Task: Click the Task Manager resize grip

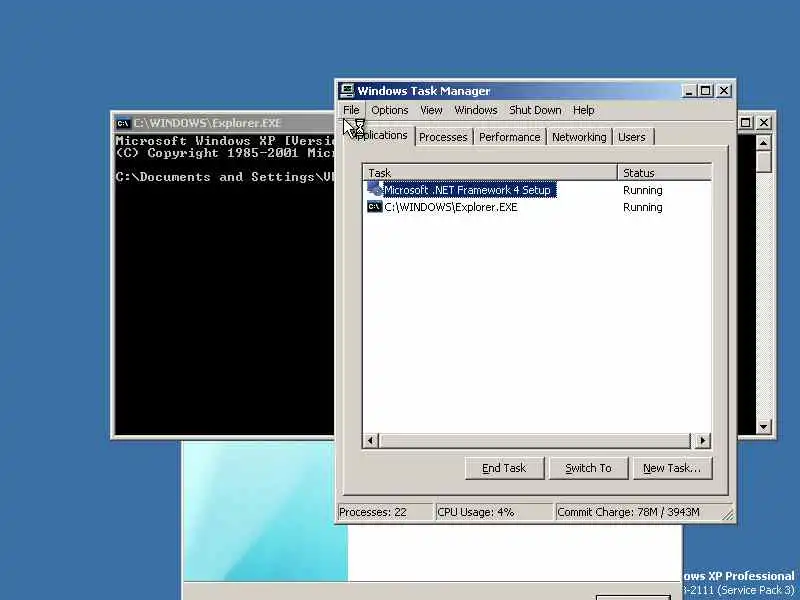Action: (729, 515)
